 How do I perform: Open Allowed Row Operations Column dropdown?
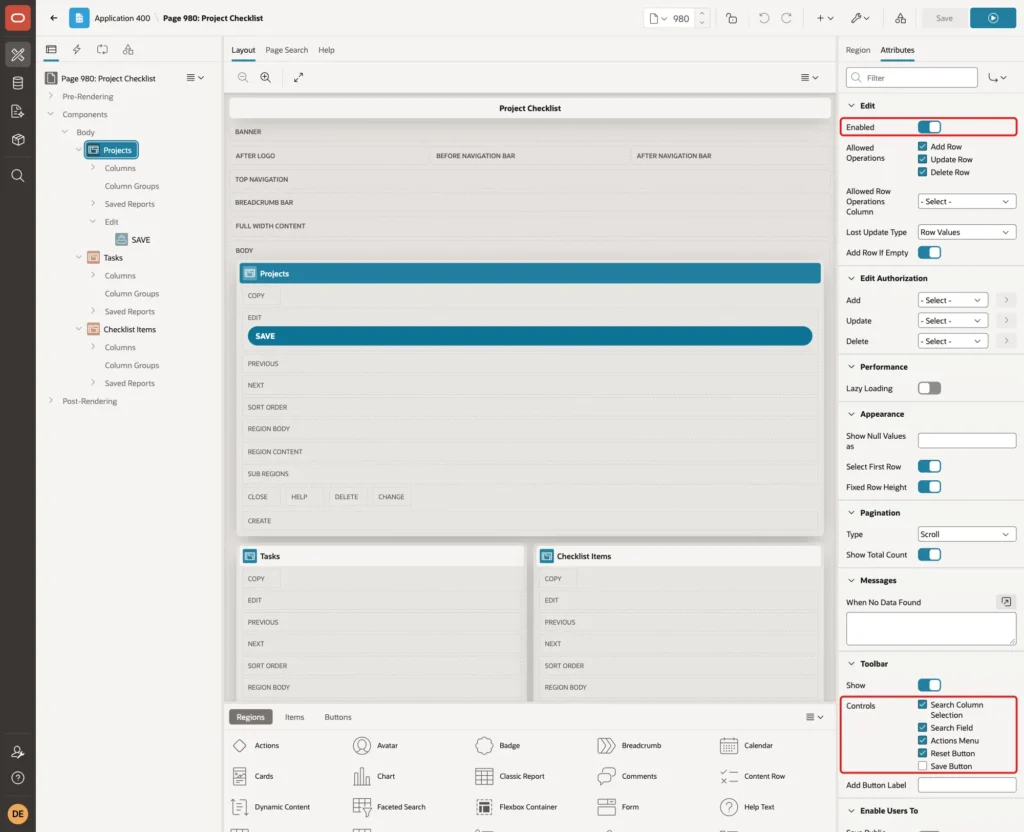click(x=967, y=201)
